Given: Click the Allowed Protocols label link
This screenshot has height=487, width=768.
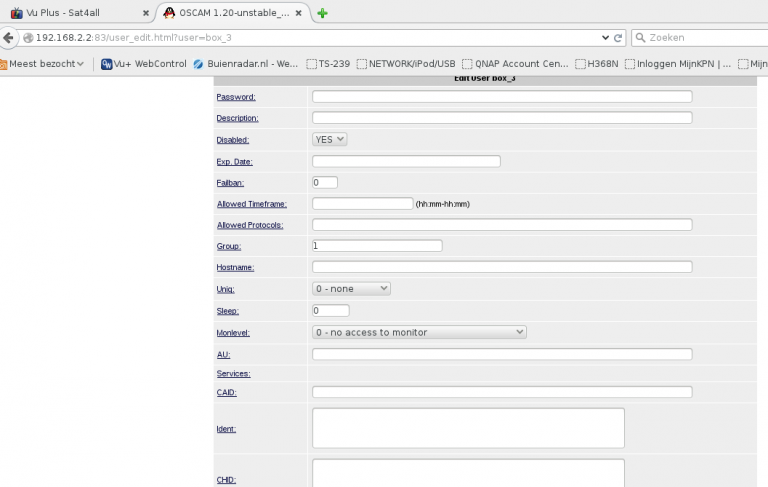Looking at the screenshot, I should (x=250, y=225).
